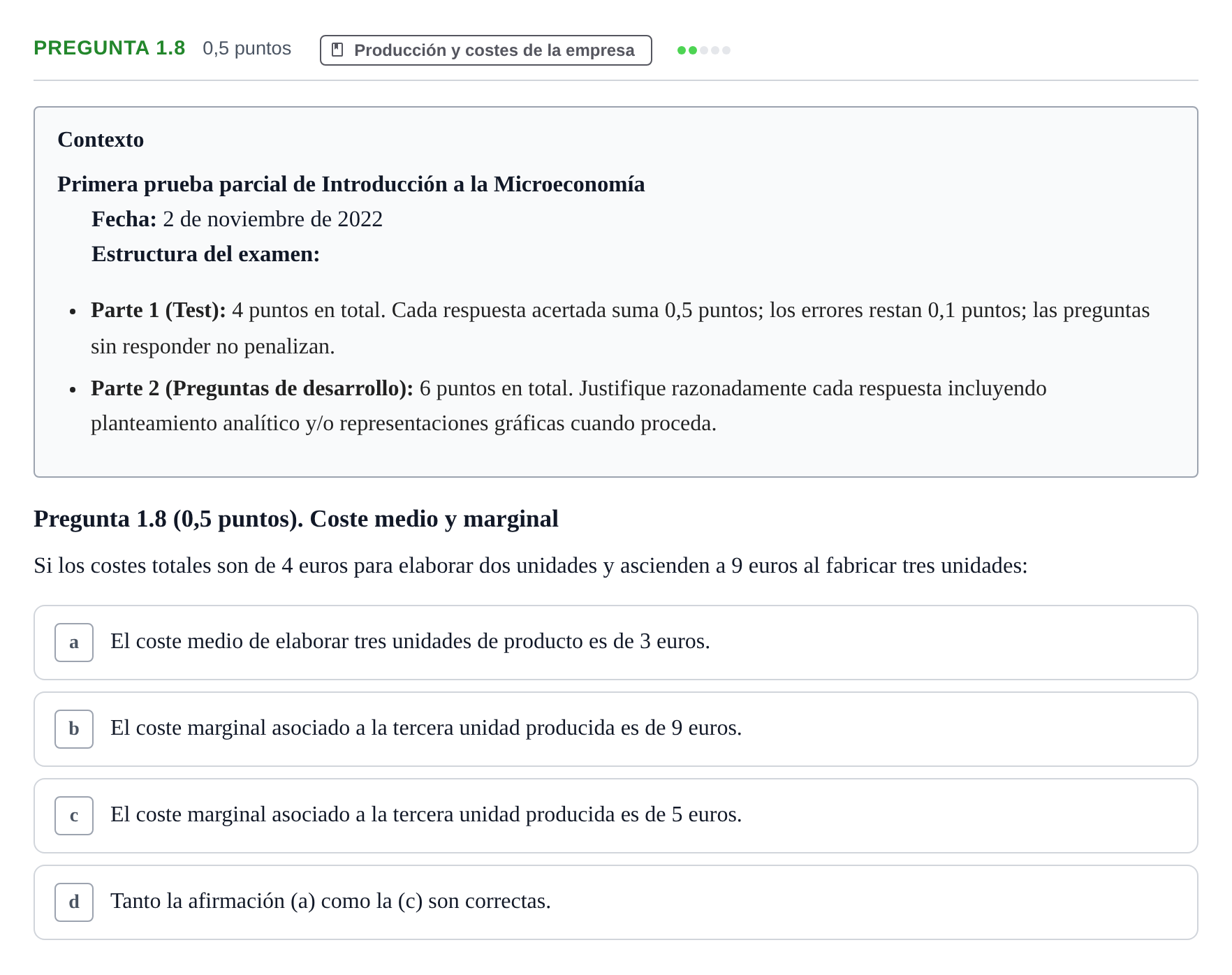Screen dimensions: 1232x975
Task: Click 'Parte 2 (Preguntas de desarrollo):' bullet text
Action: [252, 388]
